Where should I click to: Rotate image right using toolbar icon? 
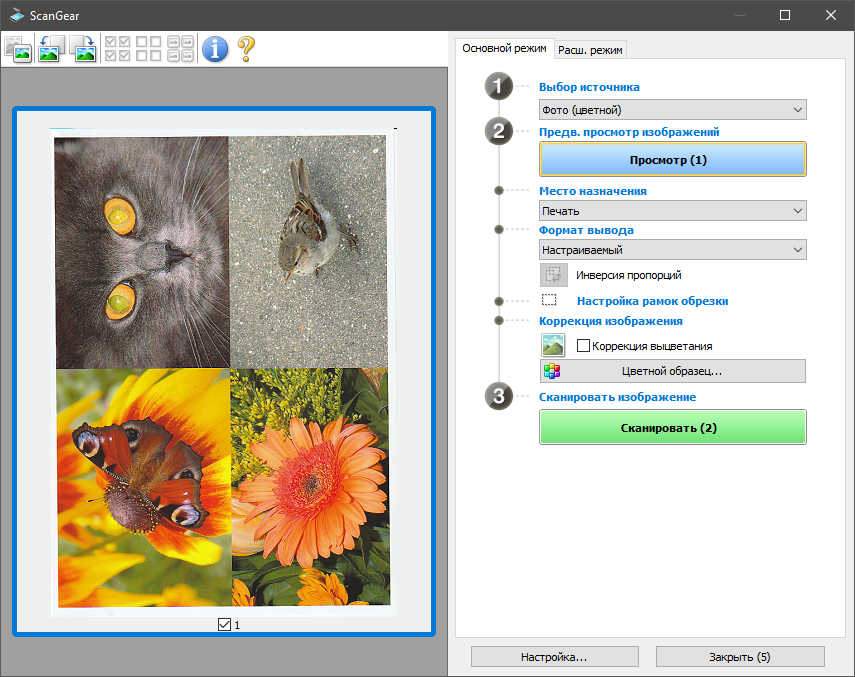tap(83, 49)
